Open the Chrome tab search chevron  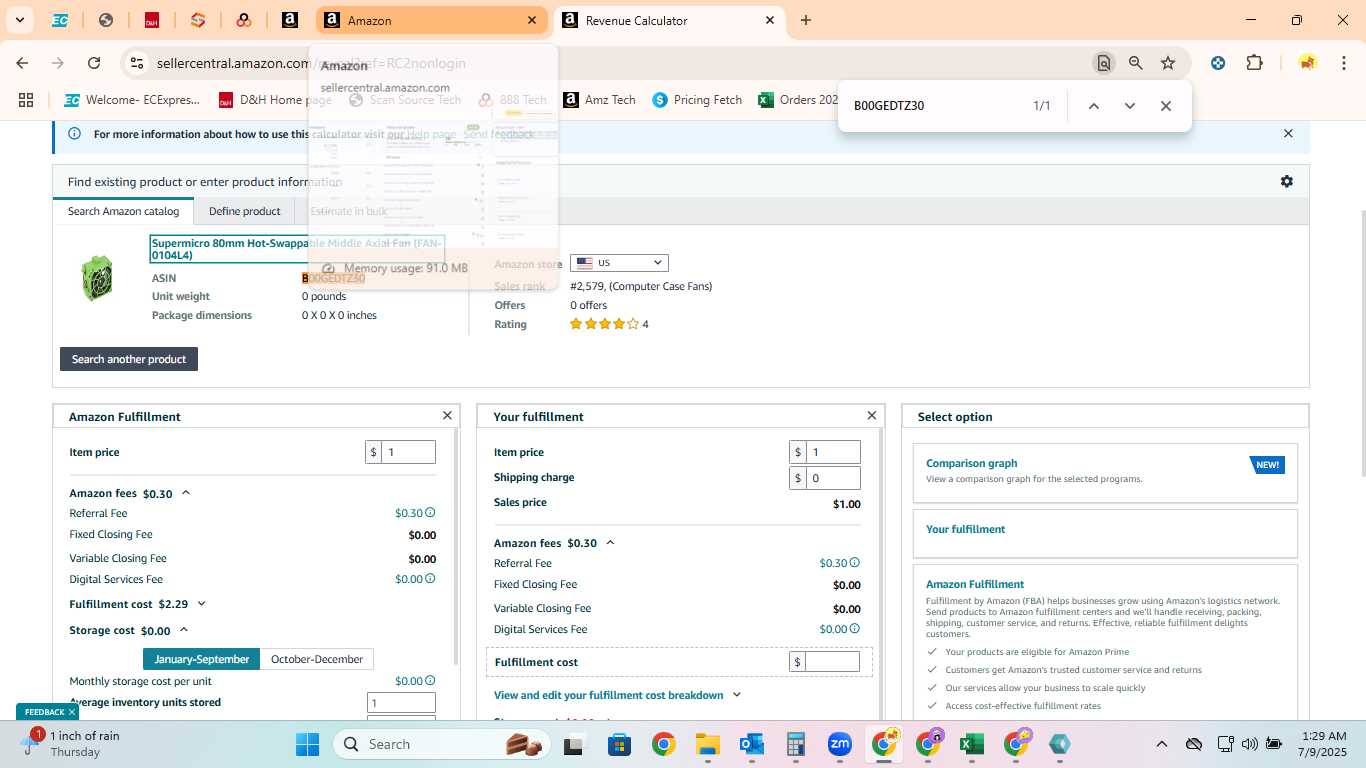(x=19, y=20)
